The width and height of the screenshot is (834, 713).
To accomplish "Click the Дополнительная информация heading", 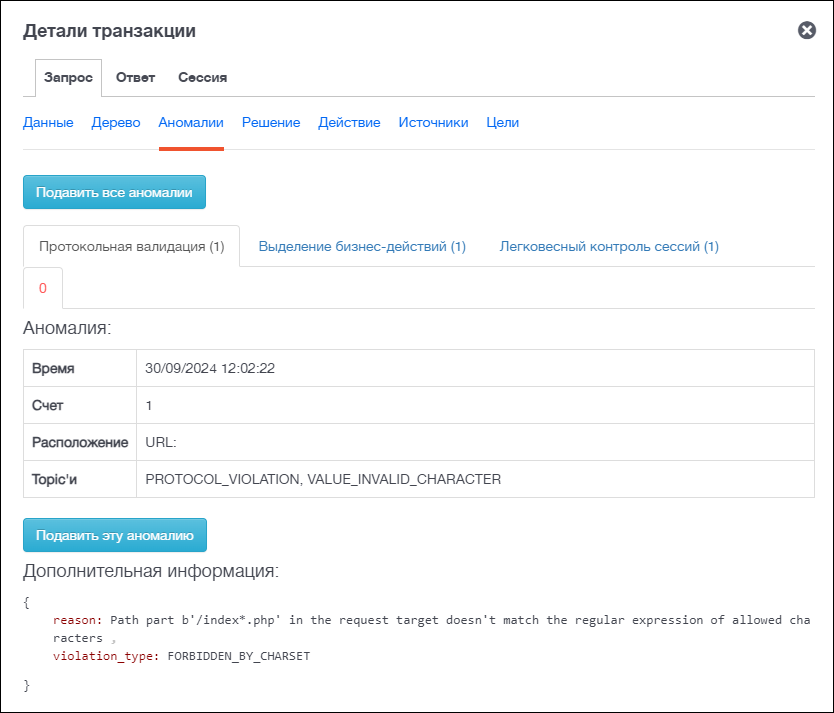I will click(x=151, y=571).
